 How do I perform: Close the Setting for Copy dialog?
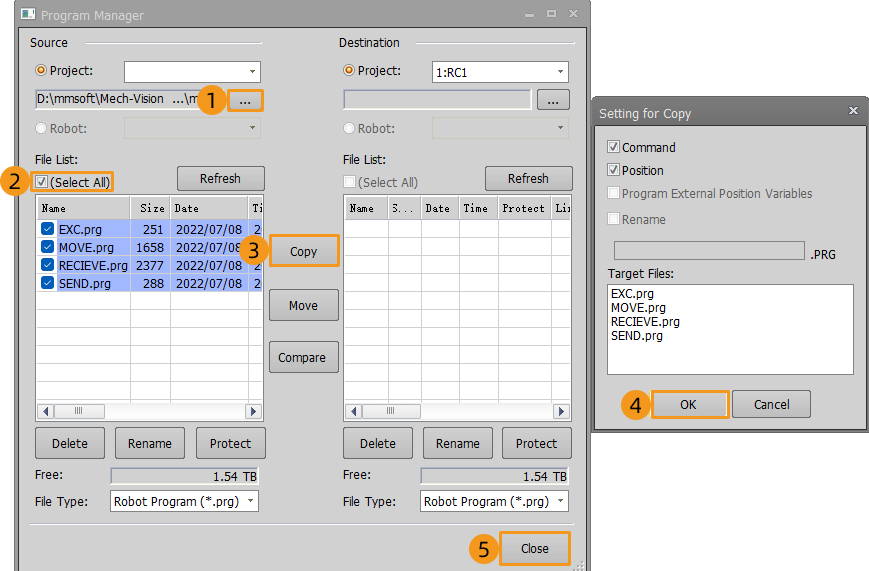853,111
